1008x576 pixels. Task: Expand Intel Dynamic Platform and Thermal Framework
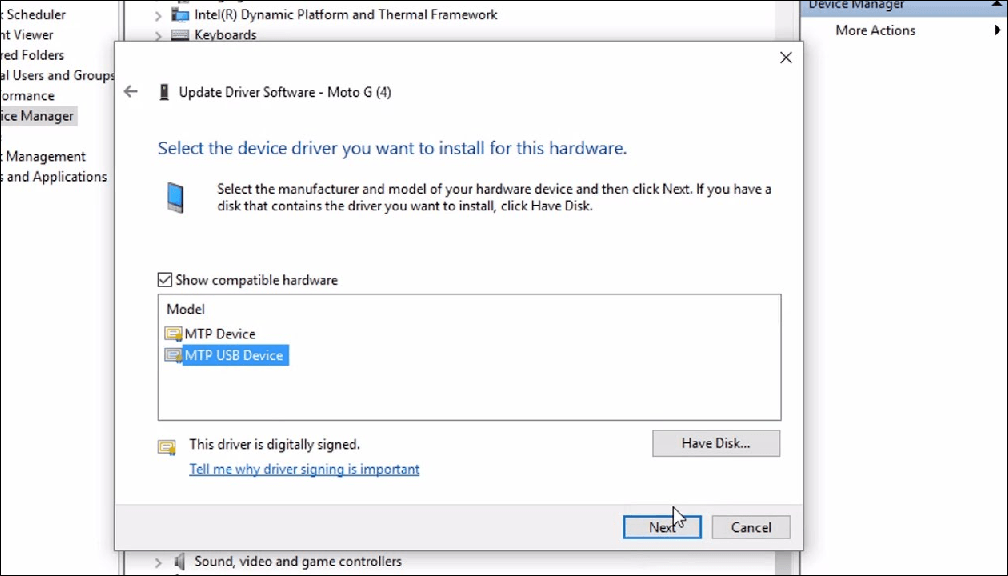158,15
